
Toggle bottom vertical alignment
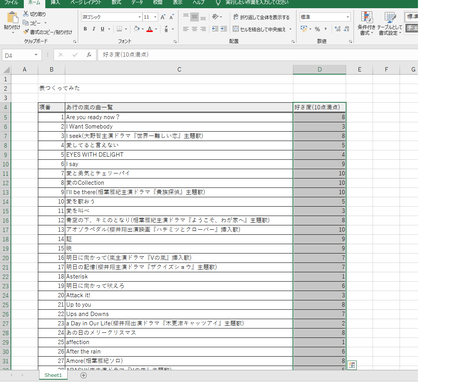point(203,17)
